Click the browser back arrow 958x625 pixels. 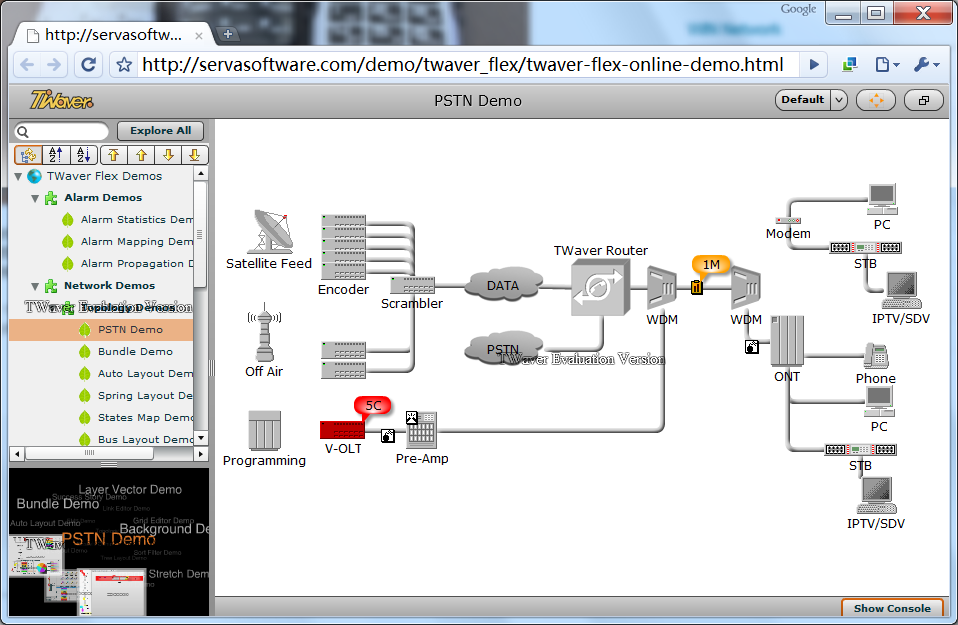27,64
